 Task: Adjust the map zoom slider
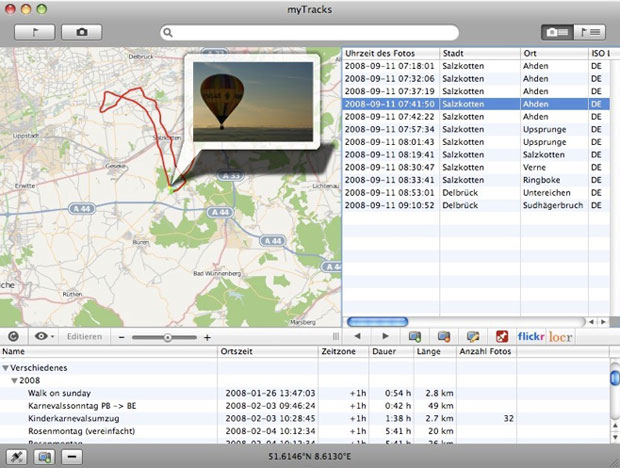(x=166, y=338)
